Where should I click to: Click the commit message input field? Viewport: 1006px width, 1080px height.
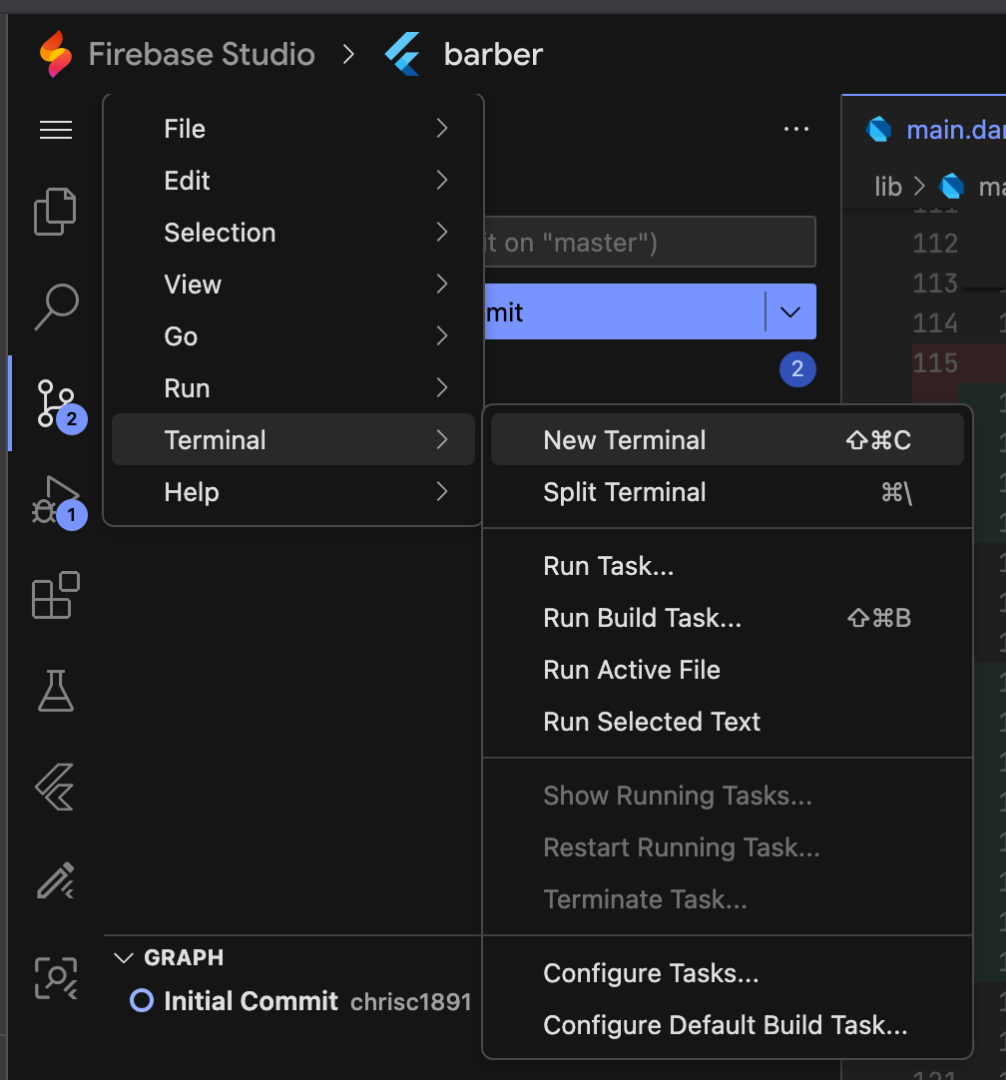pyautogui.click(x=650, y=243)
